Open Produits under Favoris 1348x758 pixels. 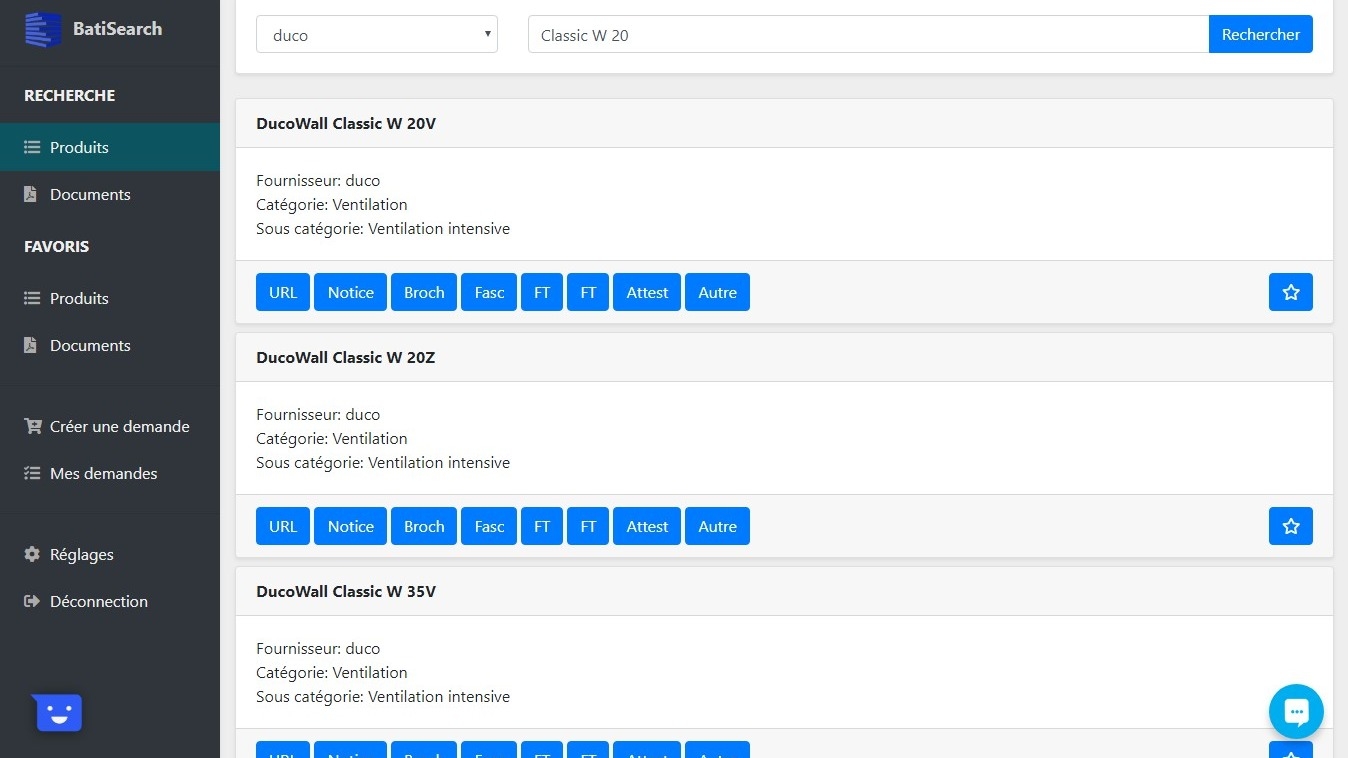79,298
